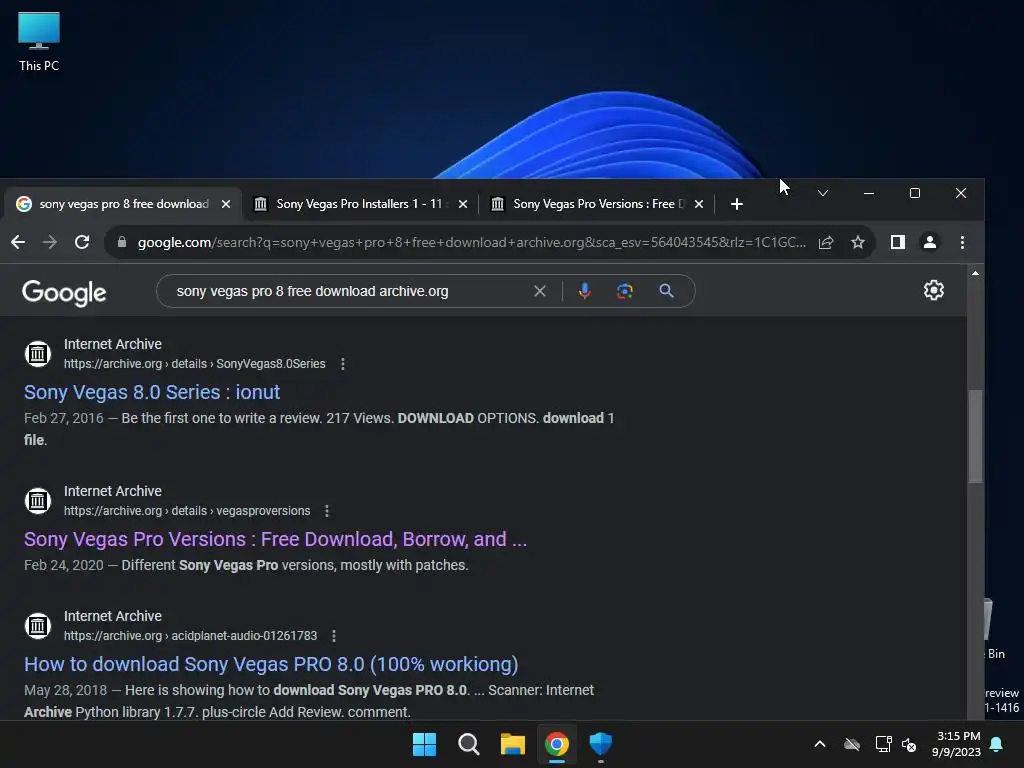Show hidden tray icons chevron
Viewport: 1024px width, 768px height.
pyautogui.click(x=820, y=744)
